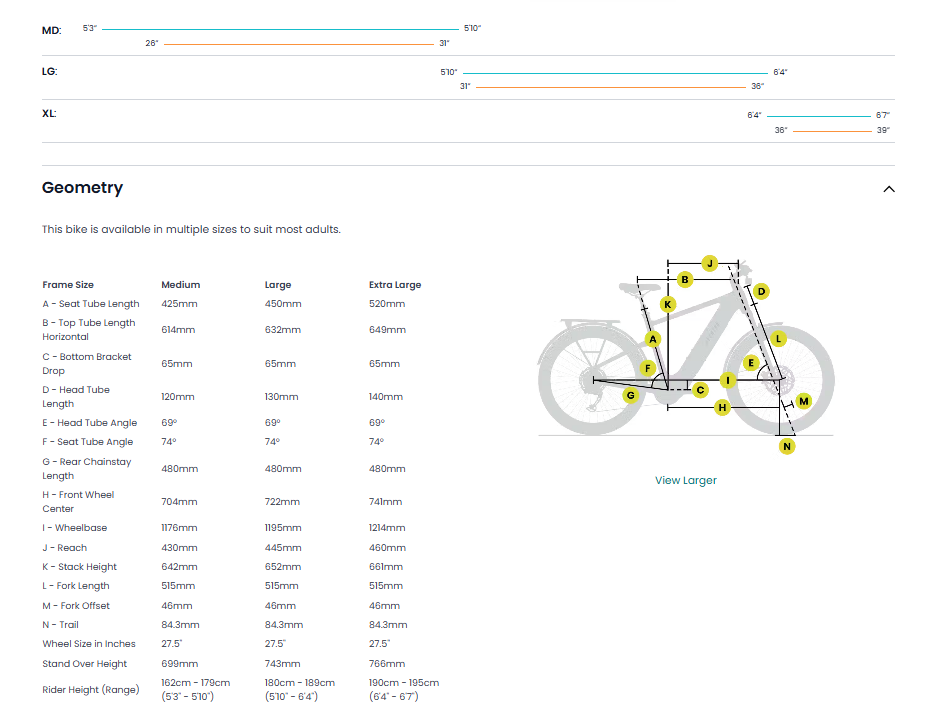Click the N trail marker

coord(787,446)
